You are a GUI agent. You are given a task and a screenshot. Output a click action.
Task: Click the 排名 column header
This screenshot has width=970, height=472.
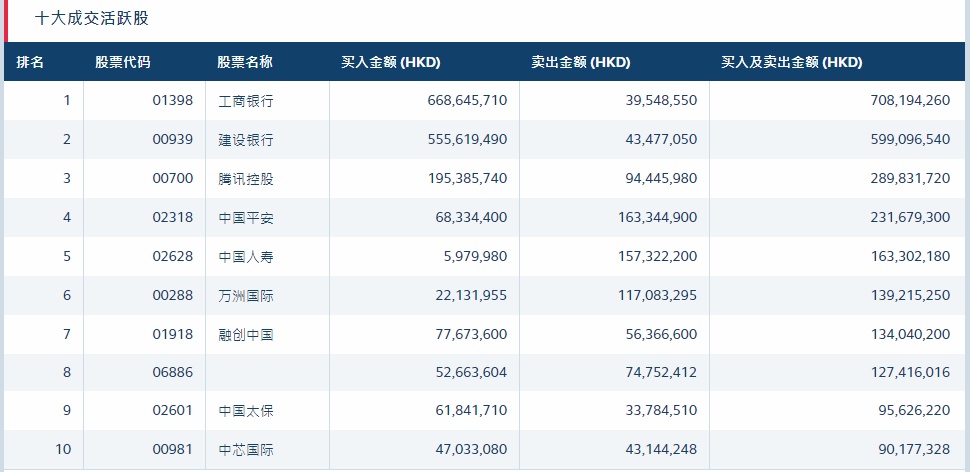tap(30, 62)
